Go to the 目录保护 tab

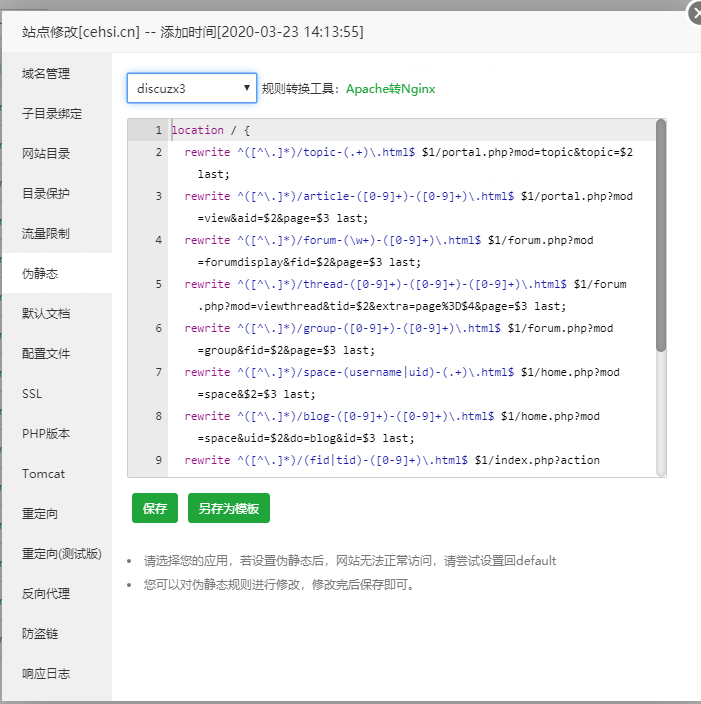[47, 194]
